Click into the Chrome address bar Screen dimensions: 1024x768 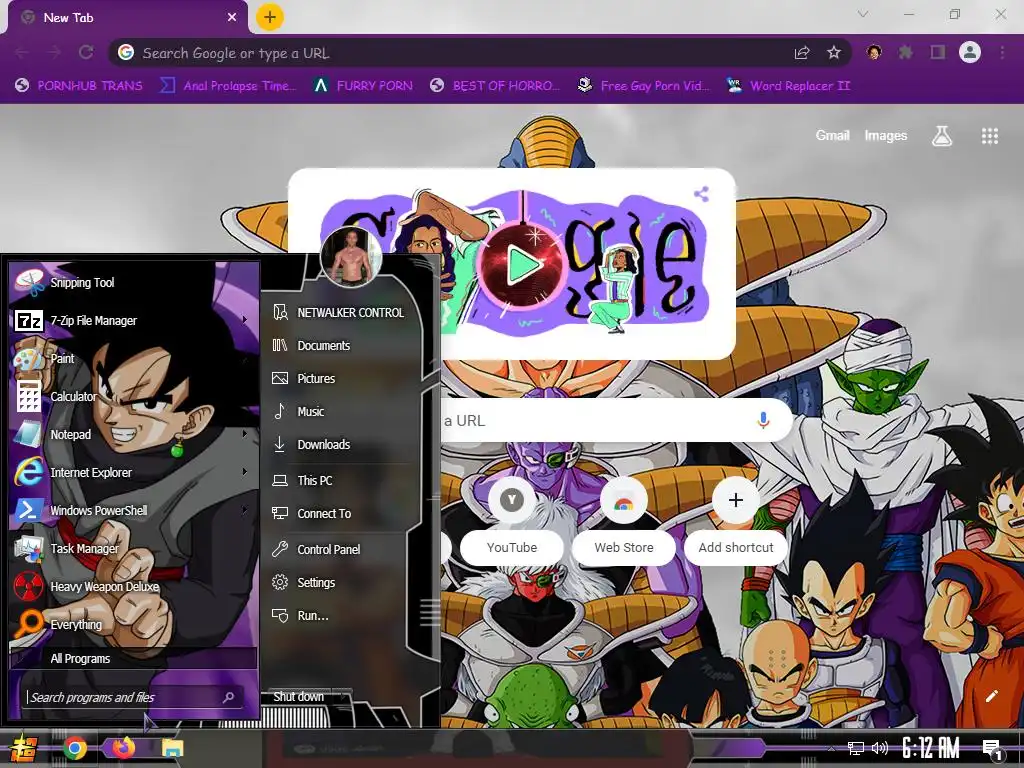[457, 53]
